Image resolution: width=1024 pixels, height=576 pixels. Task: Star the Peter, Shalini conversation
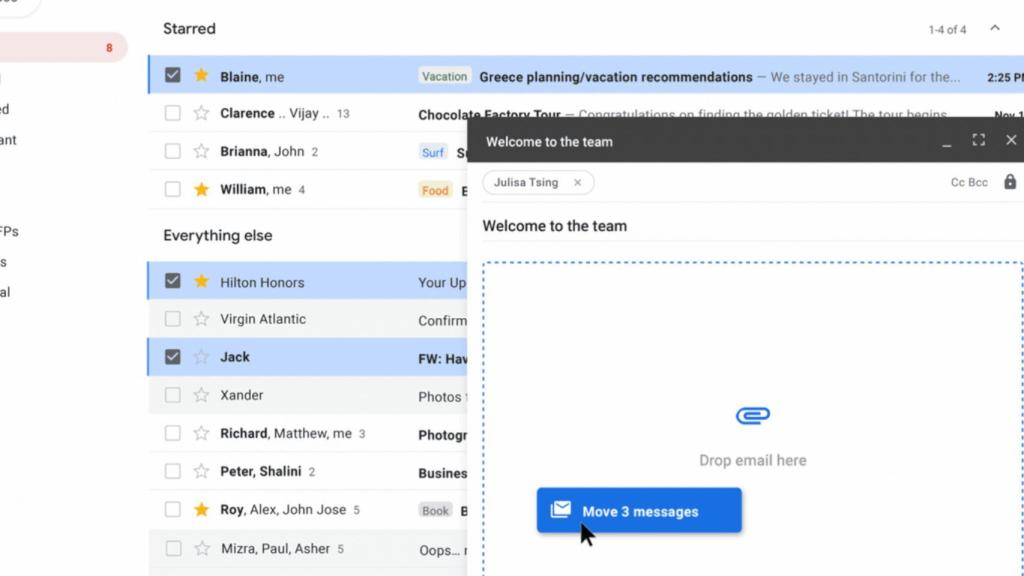click(199, 471)
